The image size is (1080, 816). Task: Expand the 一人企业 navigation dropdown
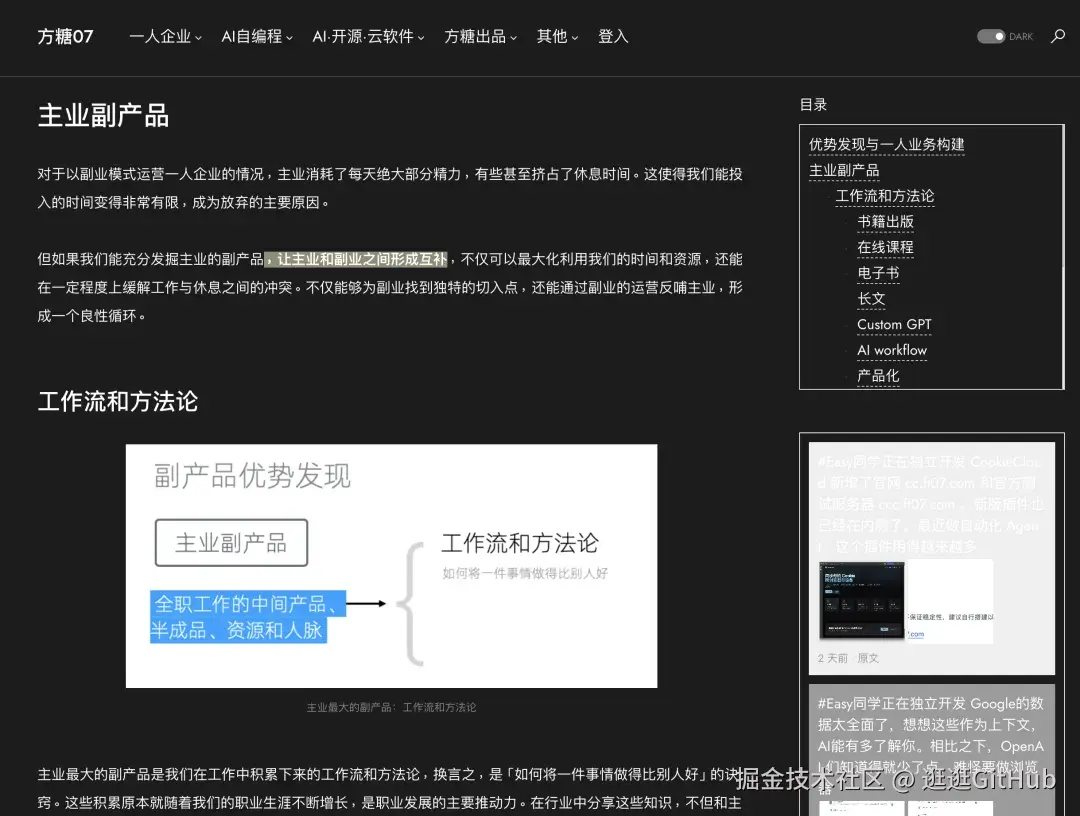click(x=165, y=36)
